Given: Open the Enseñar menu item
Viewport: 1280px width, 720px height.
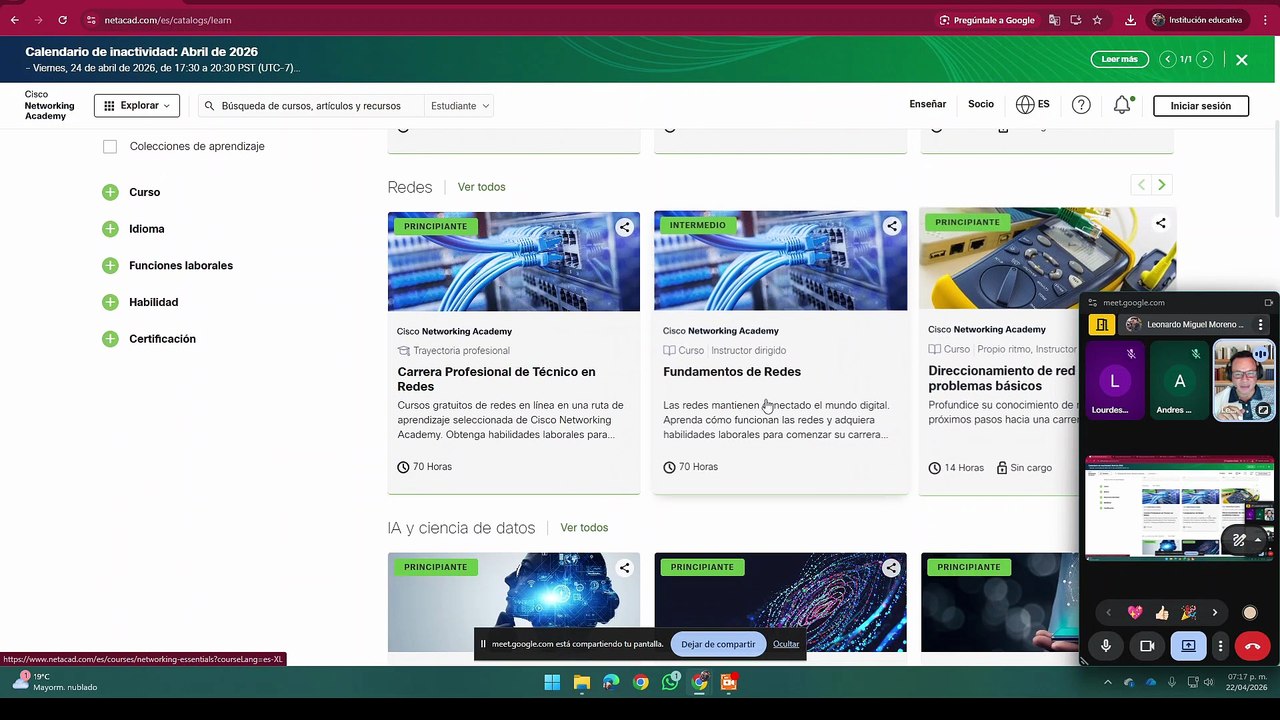Looking at the screenshot, I should [927, 104].
